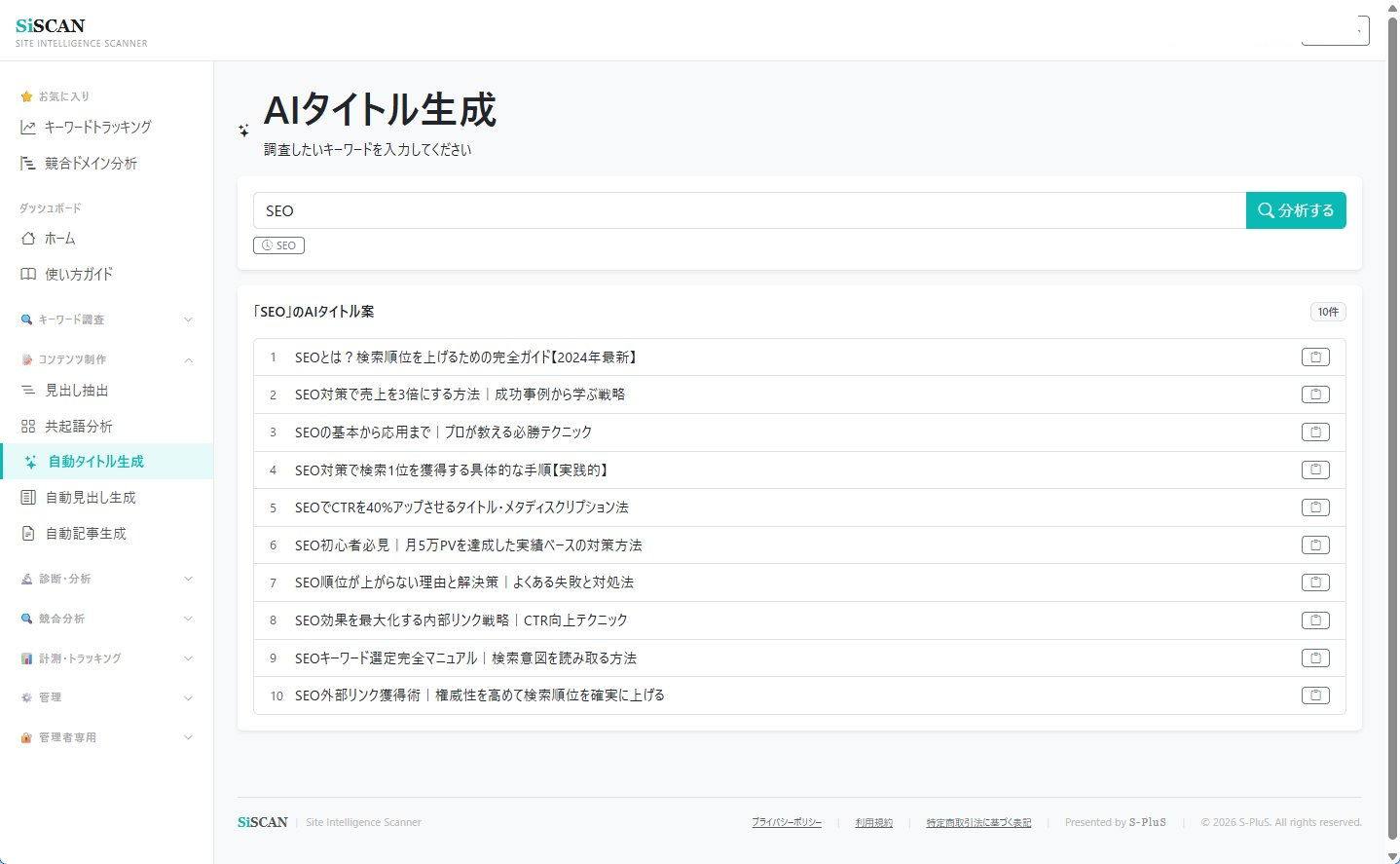Copy title 10 '外部リンク獲得術' clipboard icon
The width and height of the screenshot is (1400, 864).
click(x=1315, y=695)
